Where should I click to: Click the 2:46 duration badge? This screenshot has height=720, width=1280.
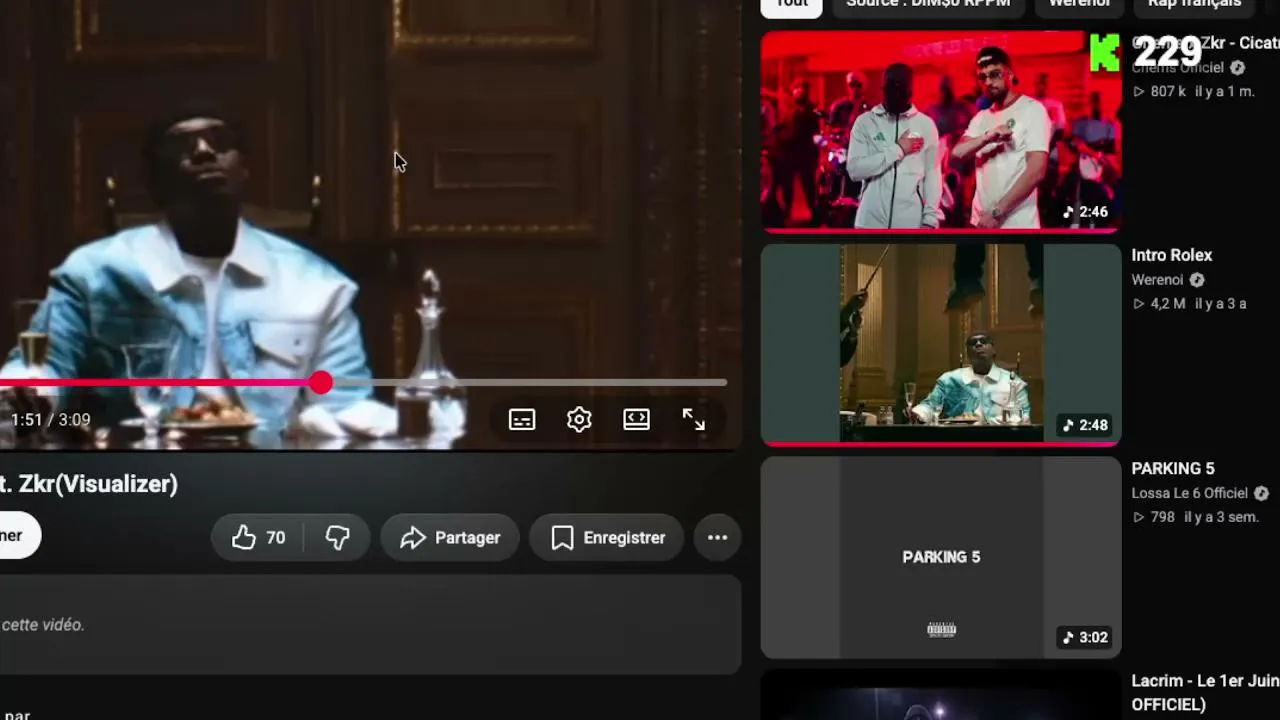click(1085, 212)
